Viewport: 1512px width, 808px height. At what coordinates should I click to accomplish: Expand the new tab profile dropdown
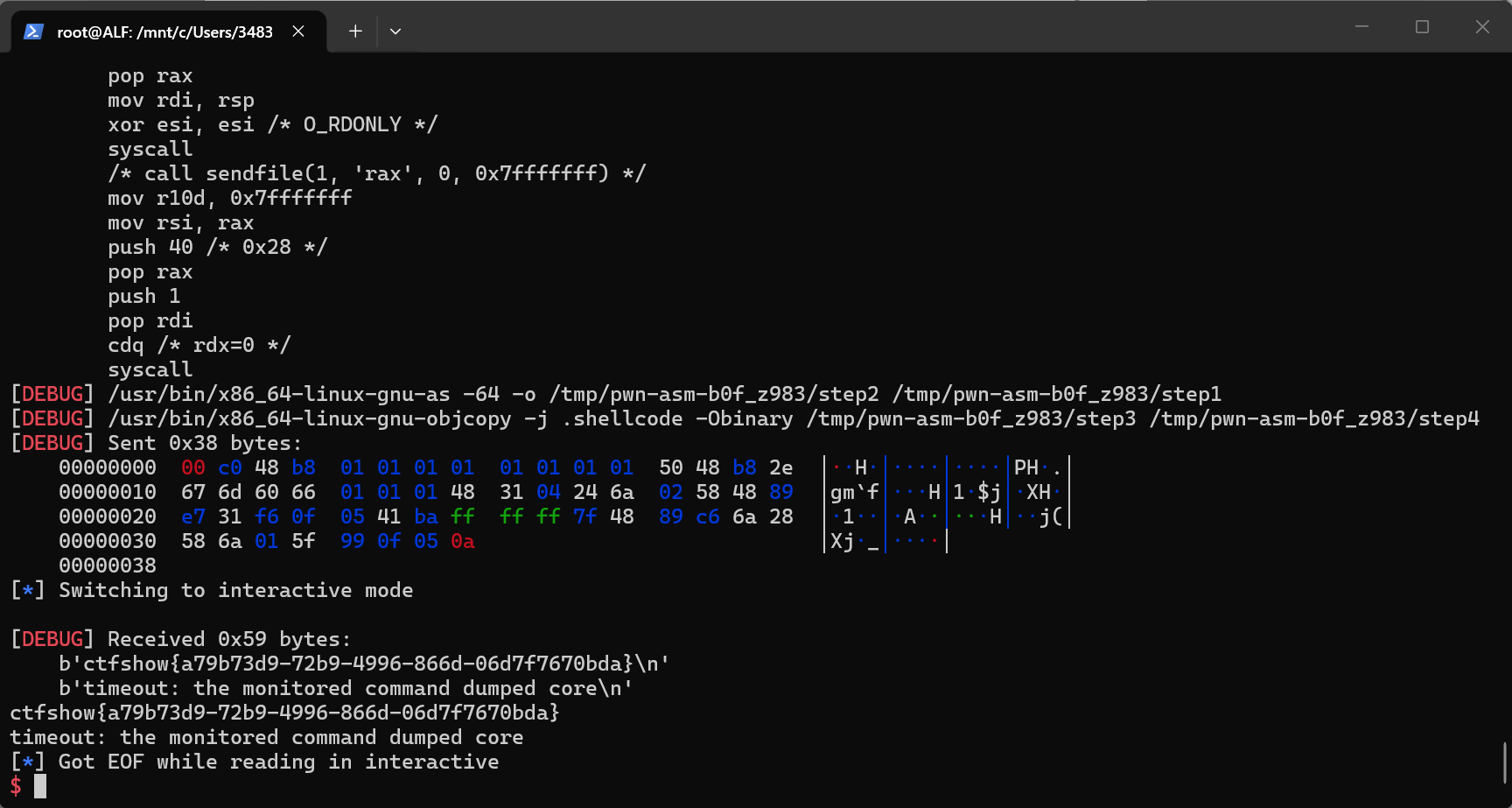tap(395, 32)
